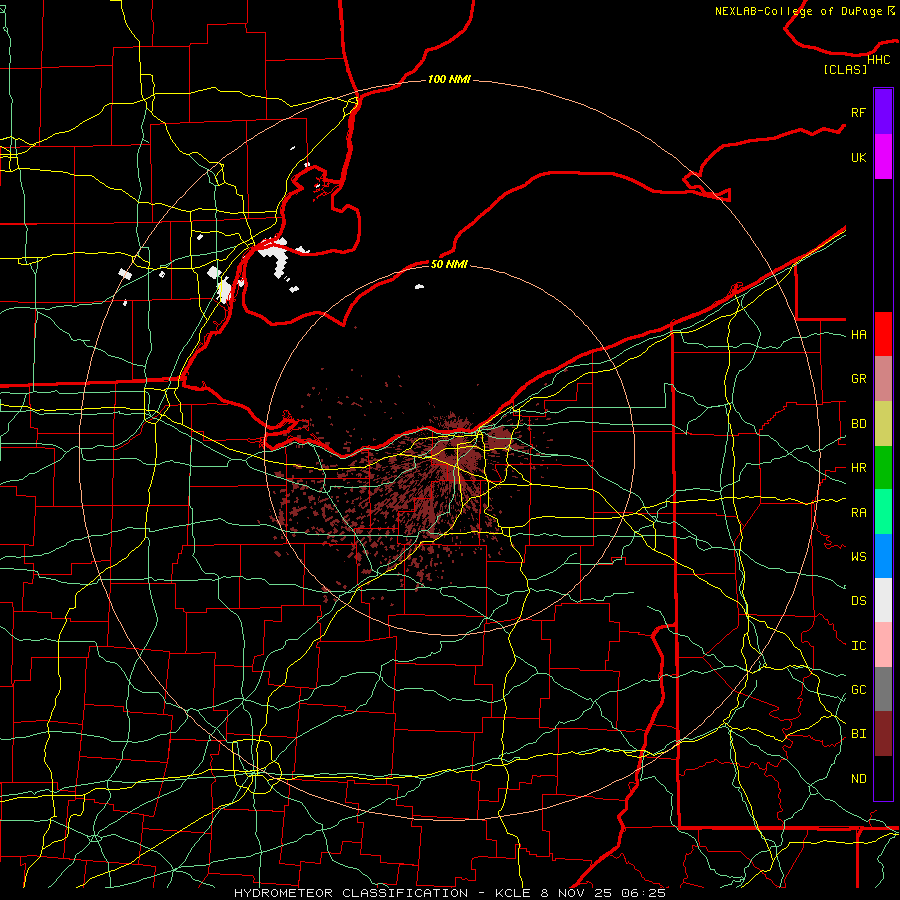Click the 50 NMI range ring label
900x900 pixels.
tap(449, 264)
